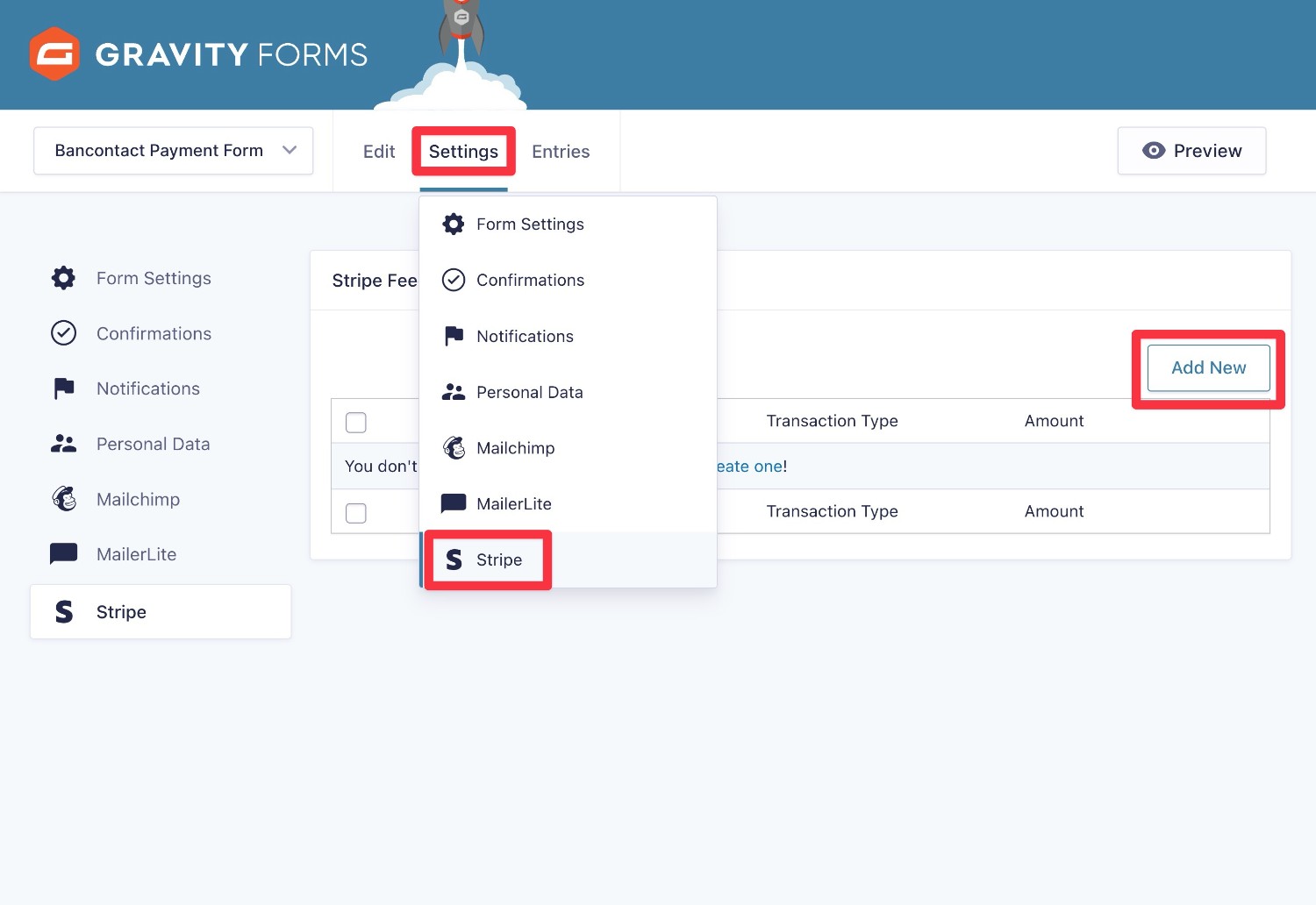Click the Mailchimp monkey icon in sidebar

[63, 499]
